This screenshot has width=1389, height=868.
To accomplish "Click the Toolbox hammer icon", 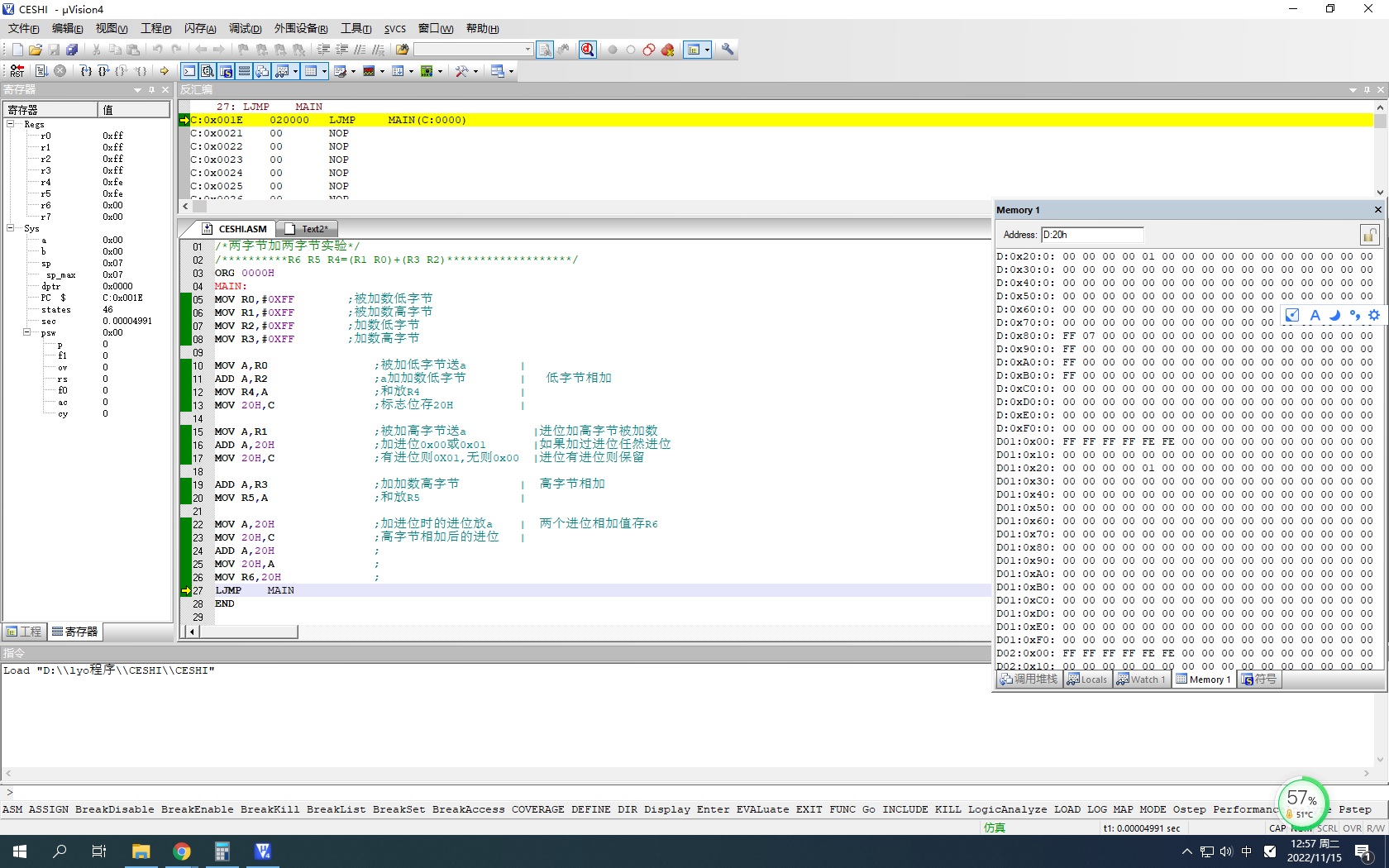I will pyautogui.click(x=461, y=71).
